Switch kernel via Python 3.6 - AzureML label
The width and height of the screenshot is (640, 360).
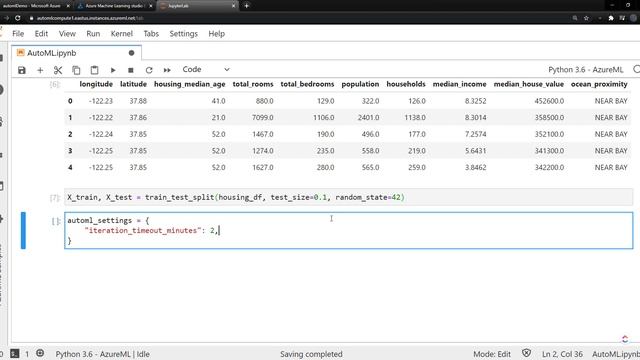tap(586, 70)
